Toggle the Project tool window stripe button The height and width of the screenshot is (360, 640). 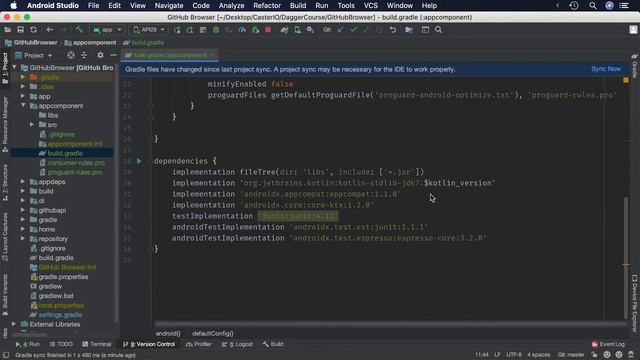5,68
